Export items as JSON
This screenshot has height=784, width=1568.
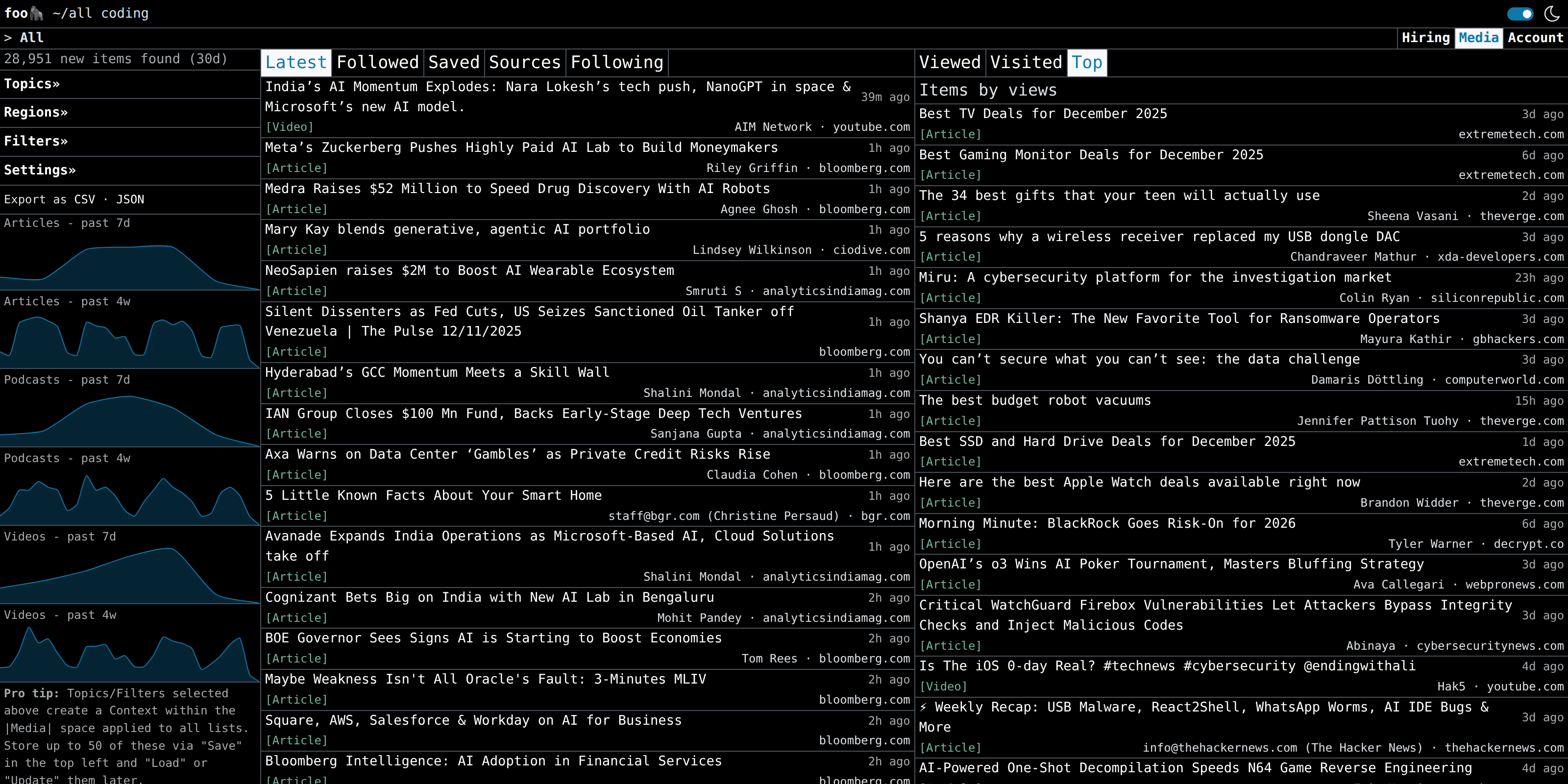point(130,199)
